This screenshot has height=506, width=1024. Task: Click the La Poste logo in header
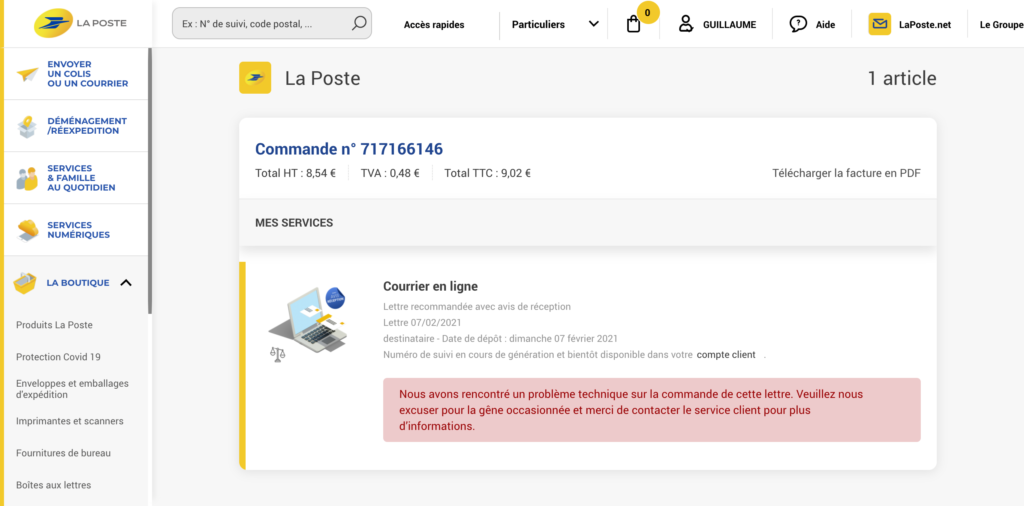[x=81, y=24]
